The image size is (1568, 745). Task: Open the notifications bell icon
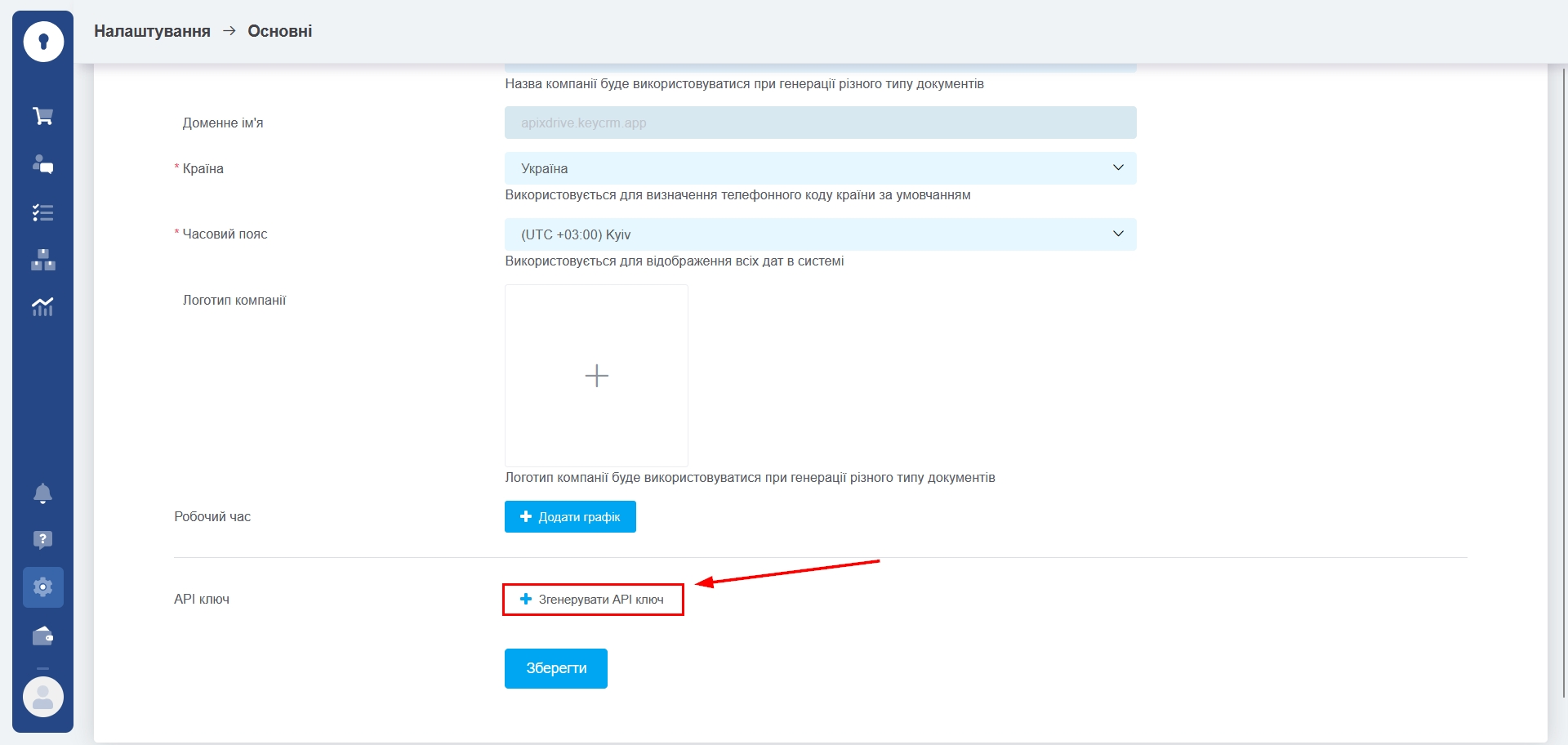click(43, 493)
